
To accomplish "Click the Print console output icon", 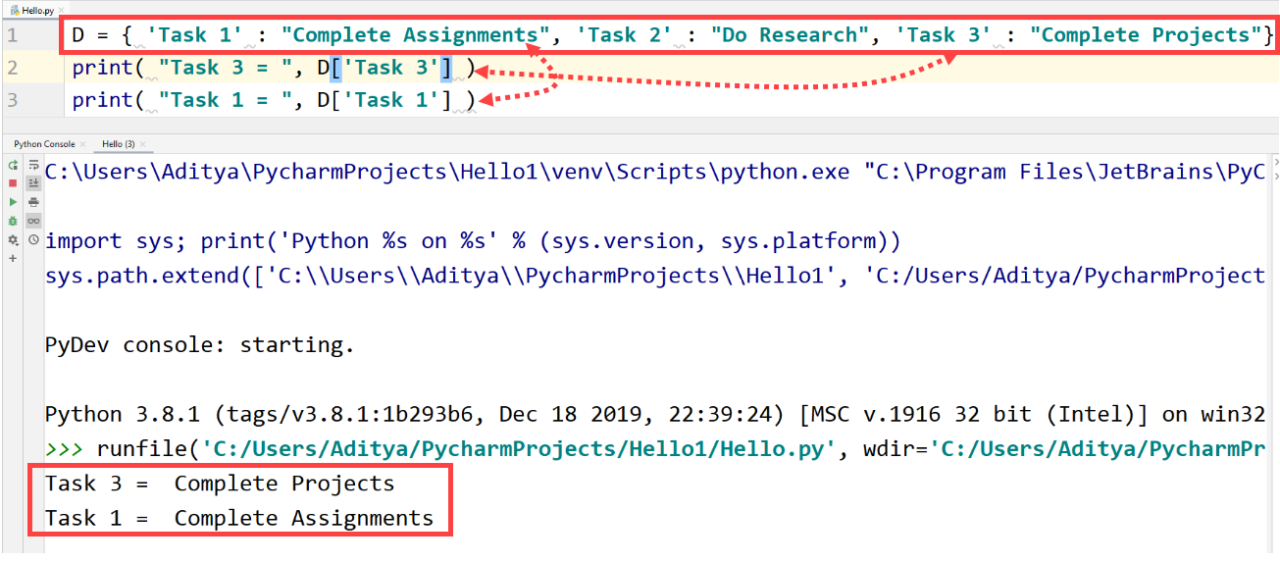I will tap(33, 202).
